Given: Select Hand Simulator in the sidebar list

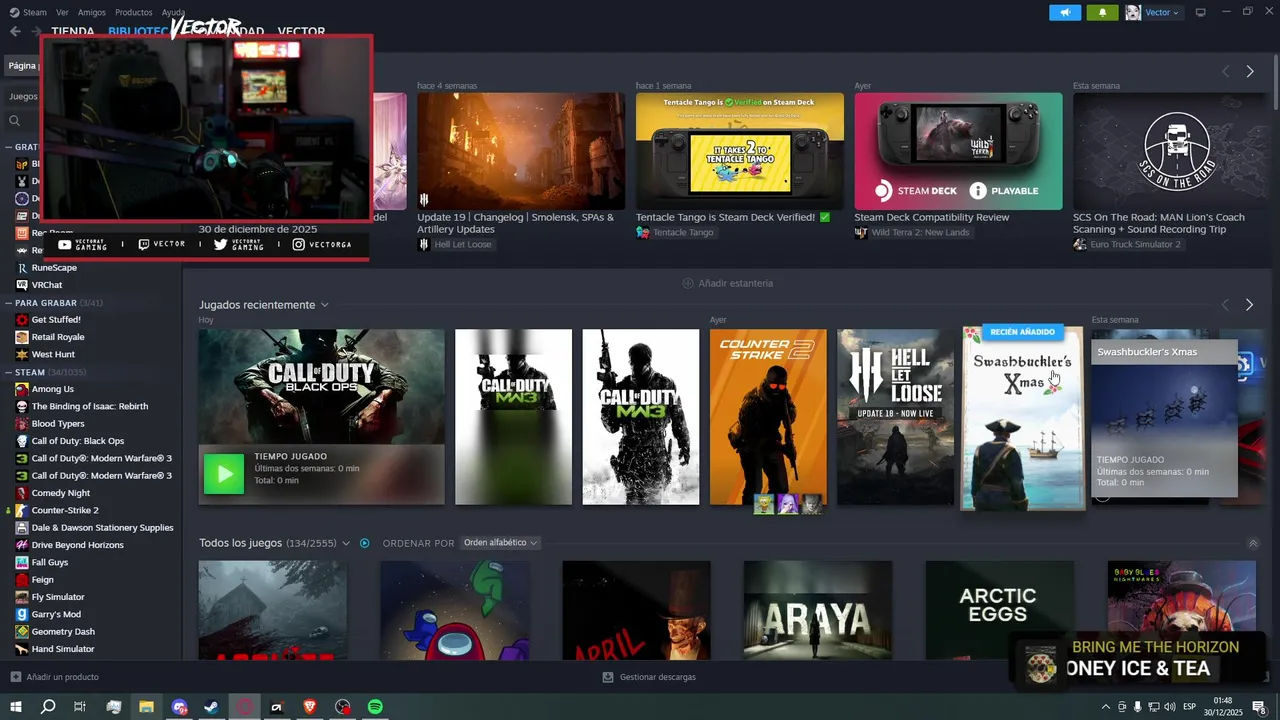Looking at the screenshot, I should point(63,649).
